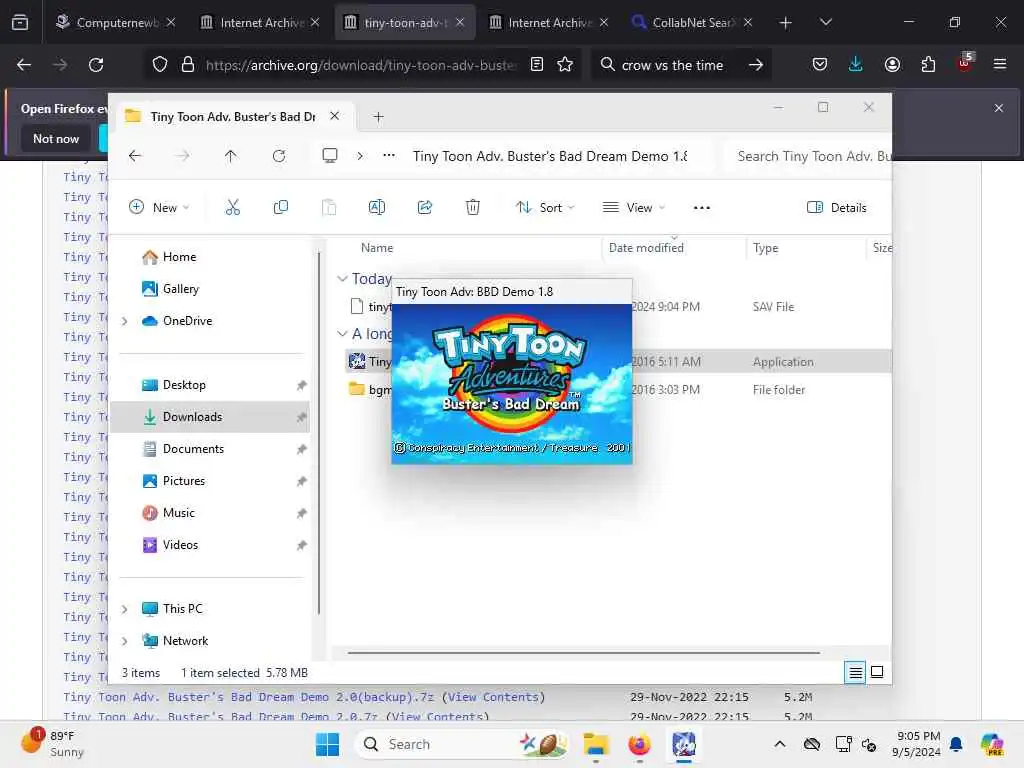Expand Network in navigation pane

click(x=125, y=641)
